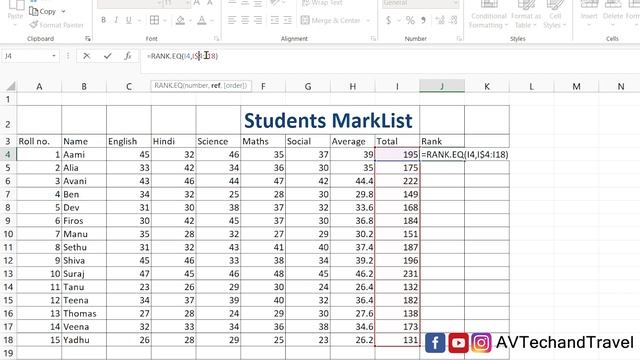Increase decimal places
Image resolution: width=640 pixels, height=360 pixels.
440,20
